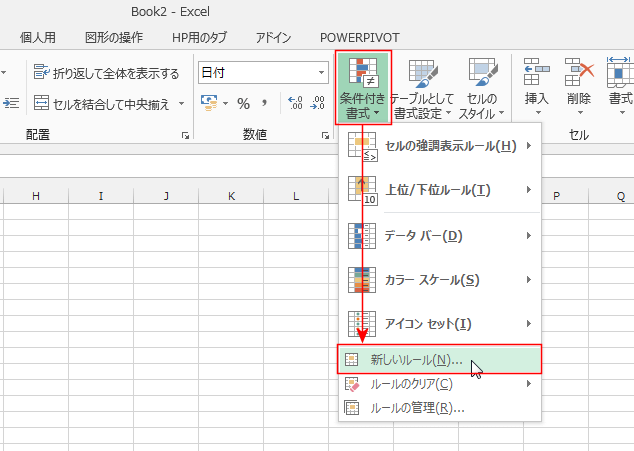Select column H header

36,196
